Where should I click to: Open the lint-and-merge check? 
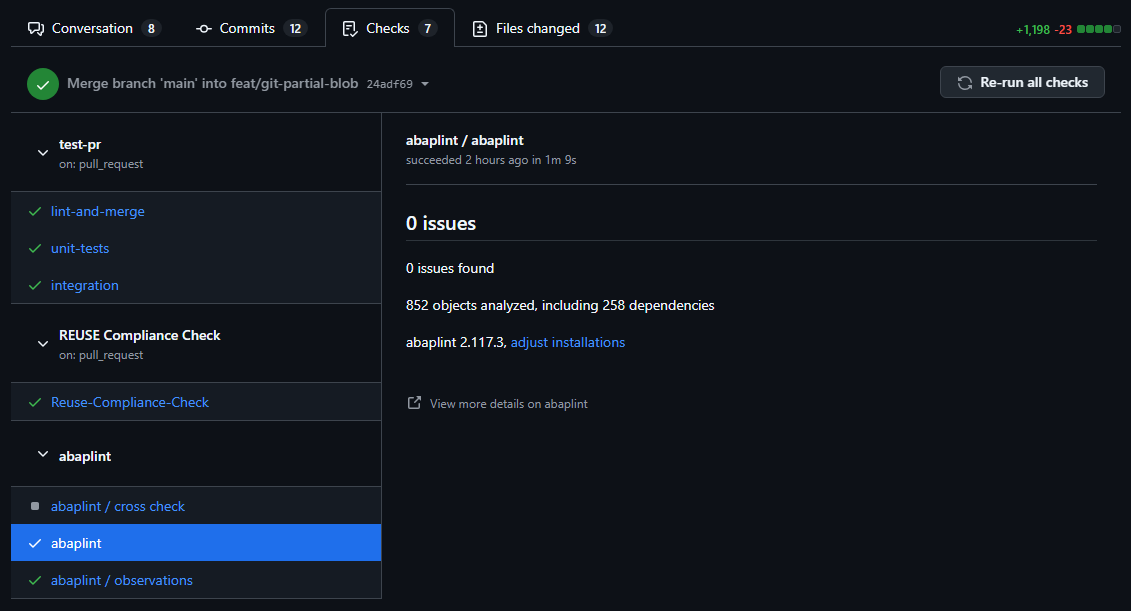(x=97, y=211)
